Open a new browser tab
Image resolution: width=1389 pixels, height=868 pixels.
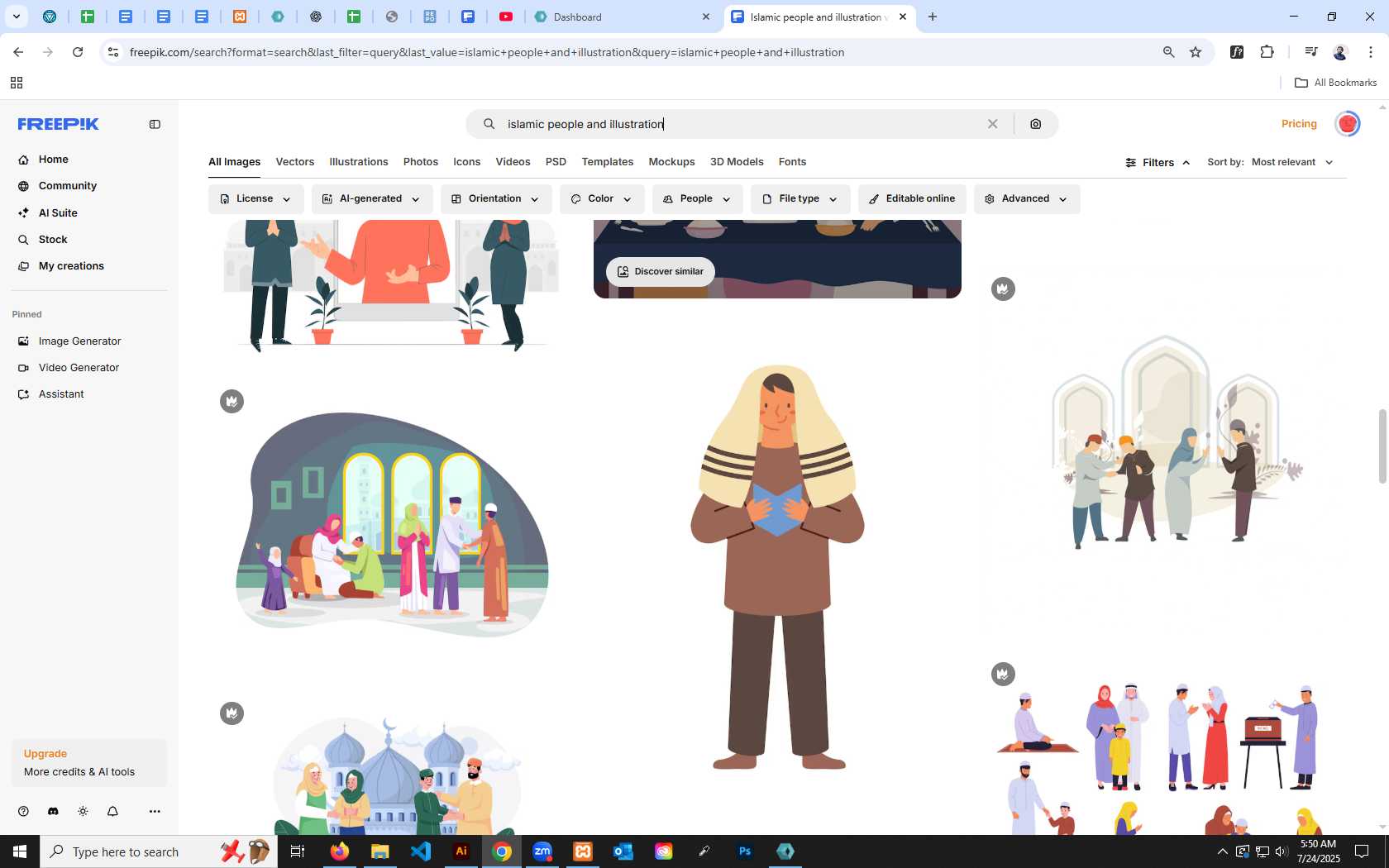(933, 17)
